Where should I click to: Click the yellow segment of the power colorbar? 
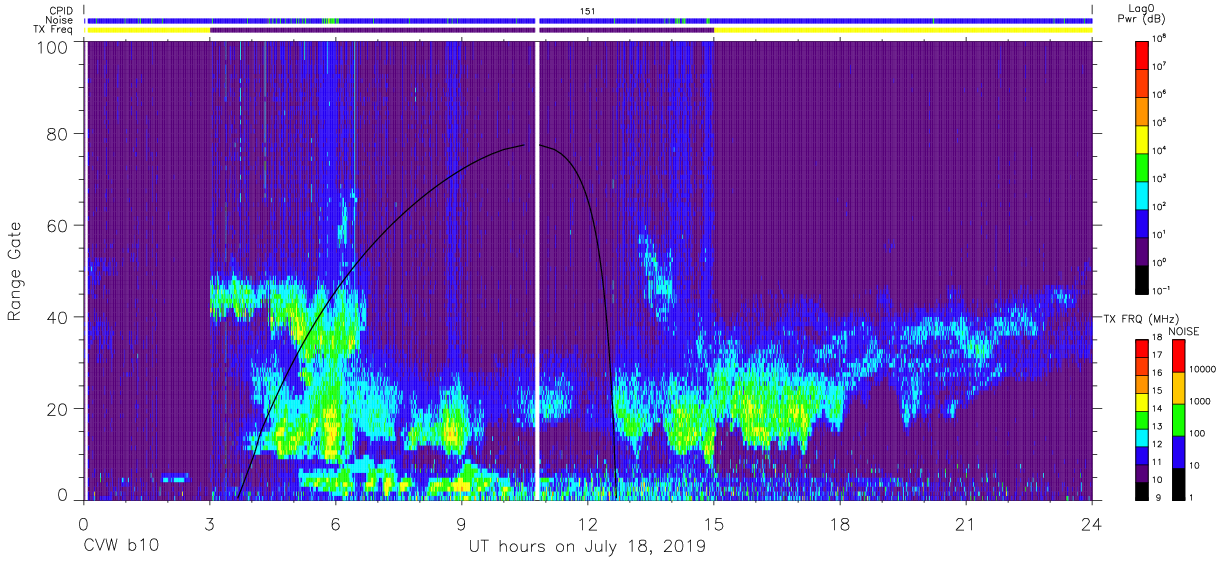[x=1143, y=138]
